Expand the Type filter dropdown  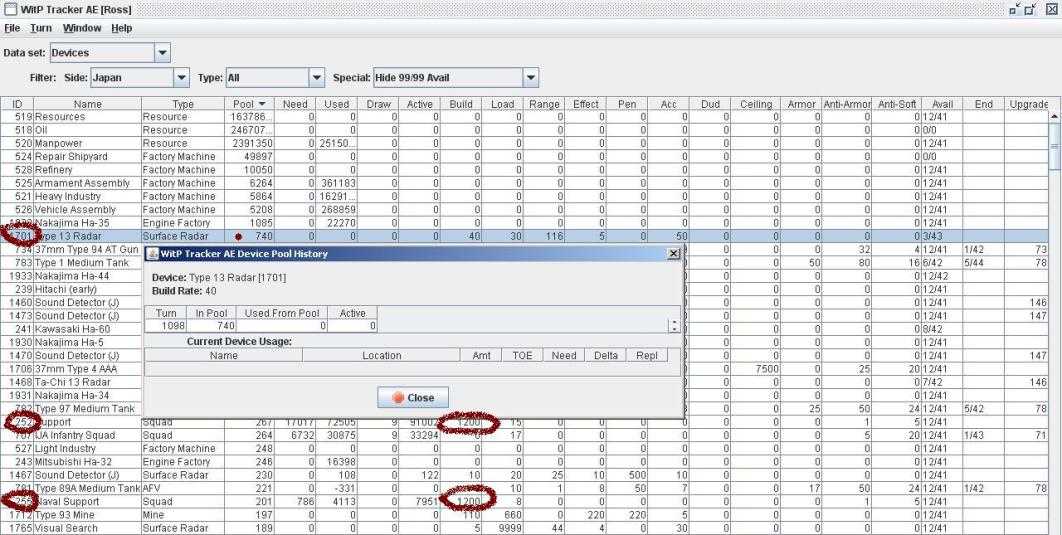coord(317,78)
